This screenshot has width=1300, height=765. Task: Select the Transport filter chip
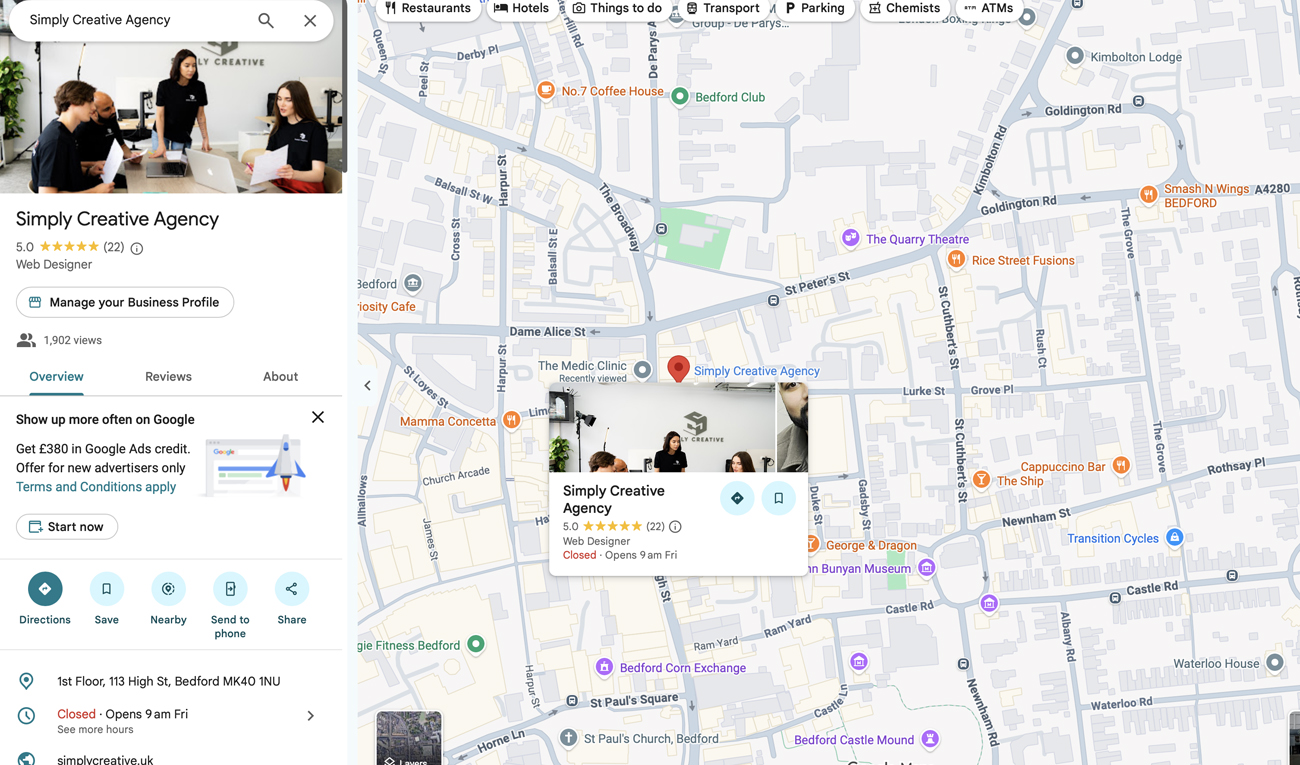pyautogui.click(x=722, y=8)
